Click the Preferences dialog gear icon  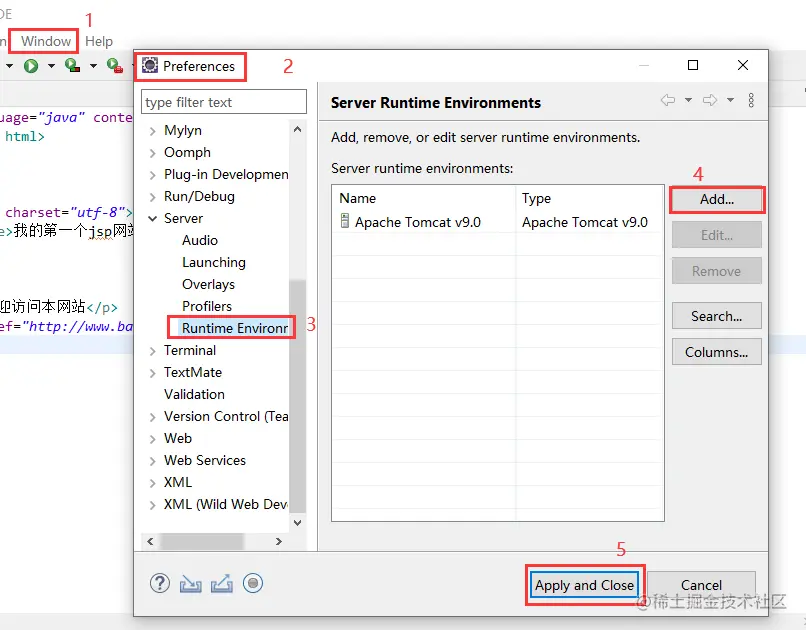click(x=150, y=65)
